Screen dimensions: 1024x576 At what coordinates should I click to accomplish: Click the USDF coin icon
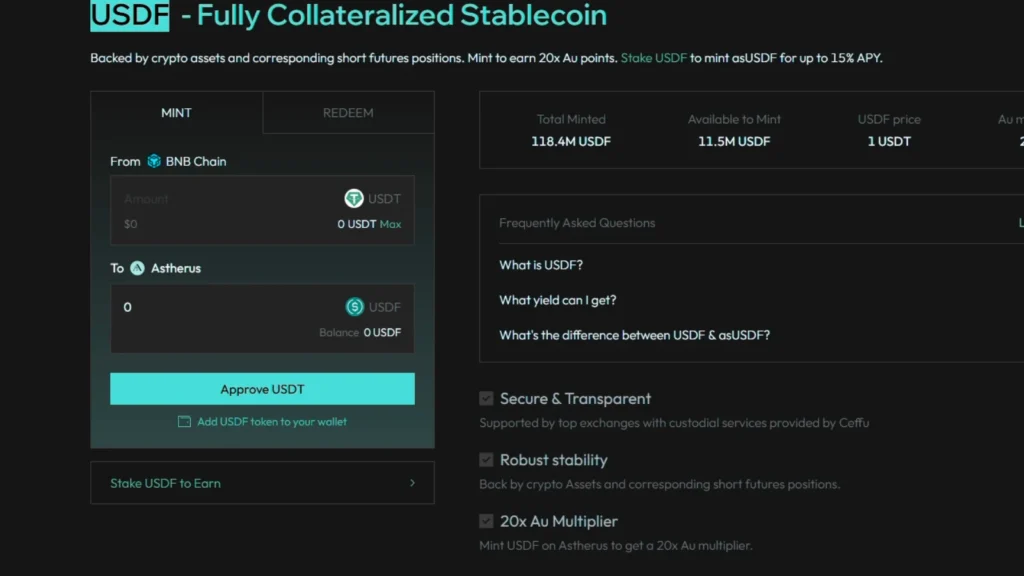tap(355, 307)
